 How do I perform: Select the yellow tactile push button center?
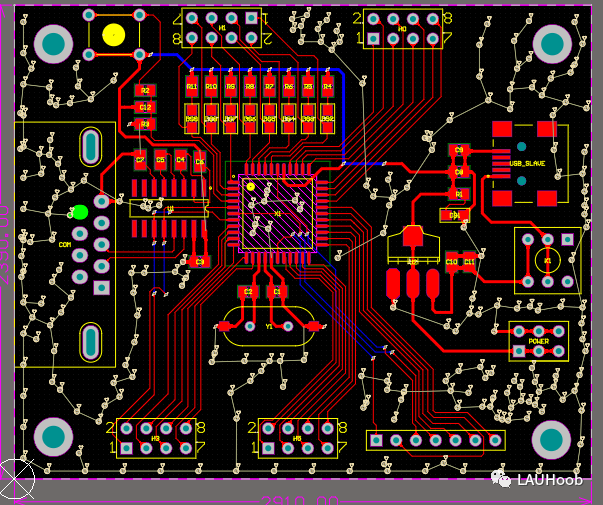point(114,35)
